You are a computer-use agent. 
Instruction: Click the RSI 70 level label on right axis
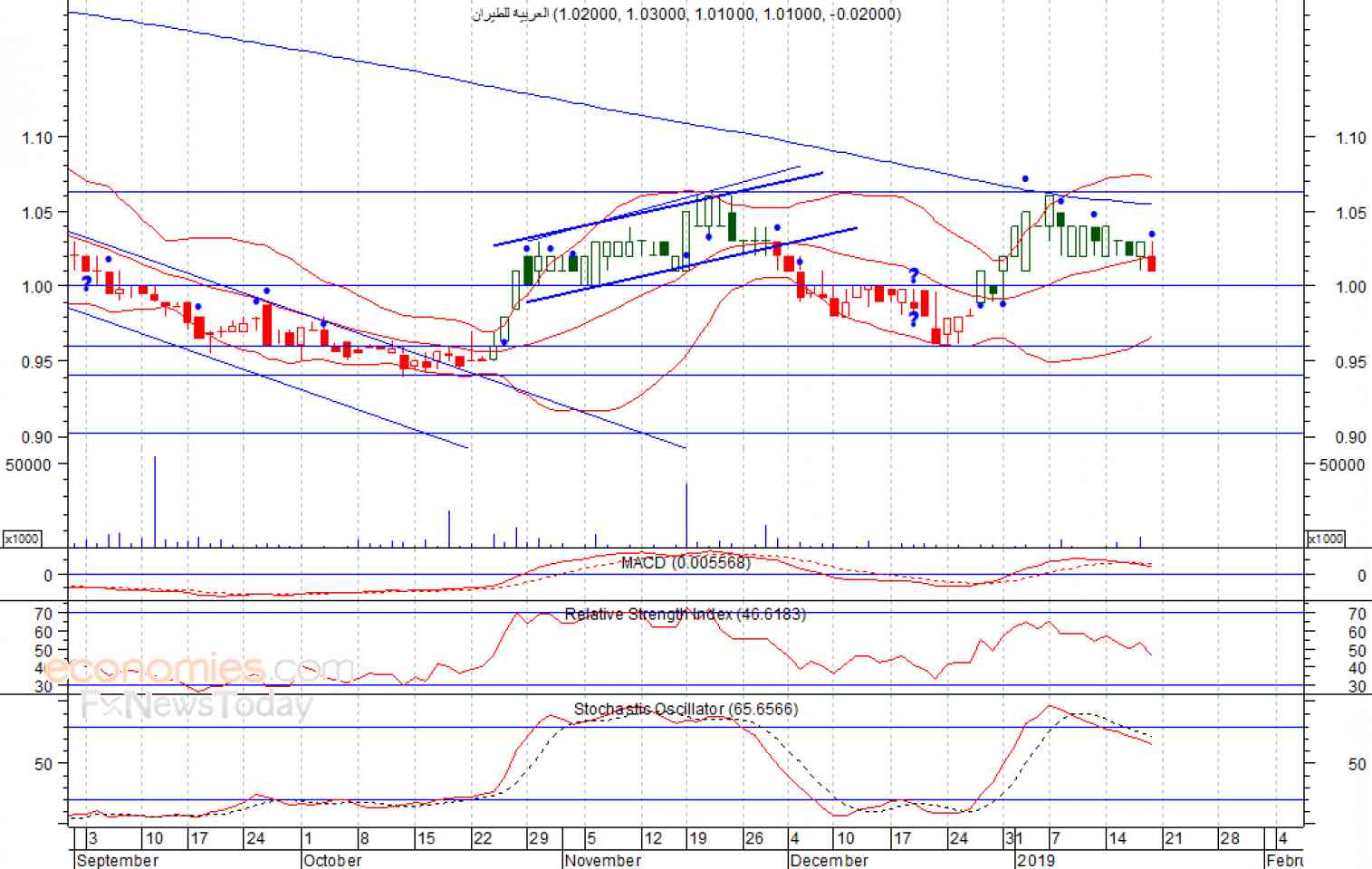(x=1357, y=615)
